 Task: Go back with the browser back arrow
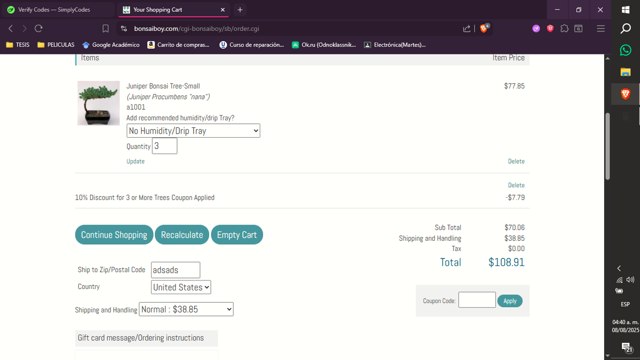click(x=11, y=29)
